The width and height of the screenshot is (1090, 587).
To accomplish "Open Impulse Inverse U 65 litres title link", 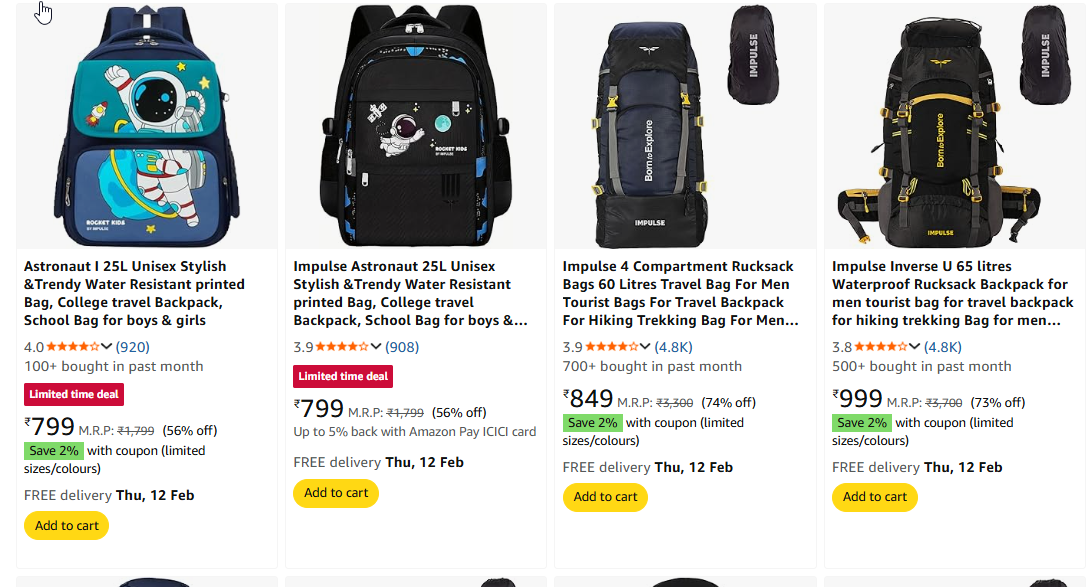I will click(x=952, y=293).
